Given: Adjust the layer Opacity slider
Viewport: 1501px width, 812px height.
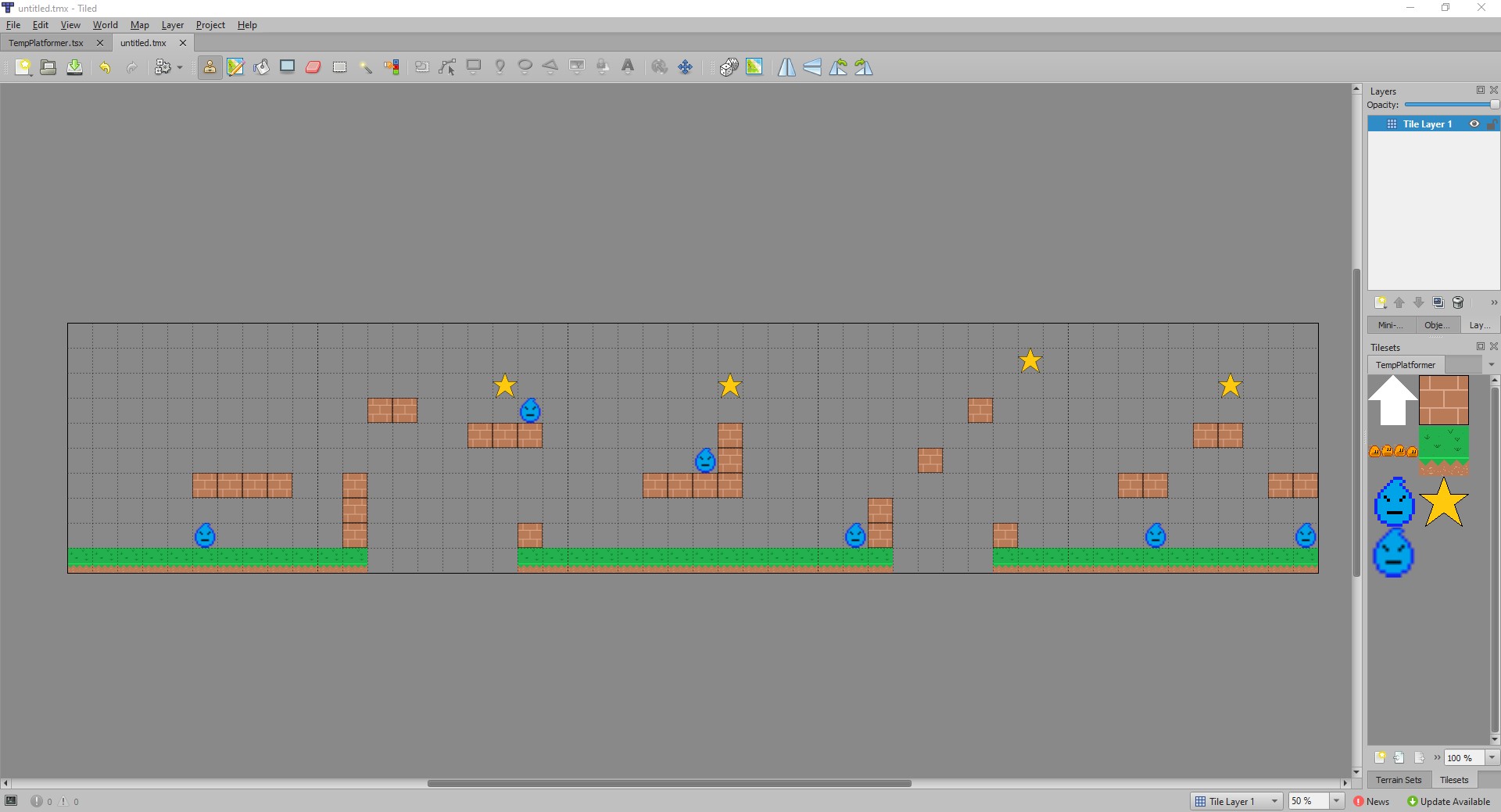Looking at the screenshot, I should click(x=1452, y=105).
